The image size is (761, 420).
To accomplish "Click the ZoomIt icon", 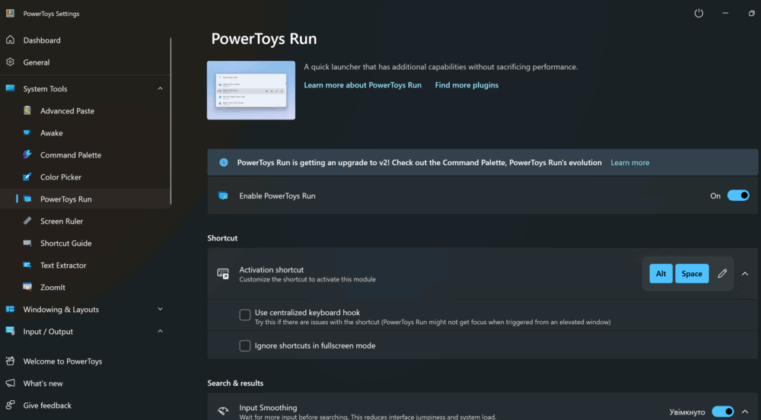I will [x=27, y=287].
